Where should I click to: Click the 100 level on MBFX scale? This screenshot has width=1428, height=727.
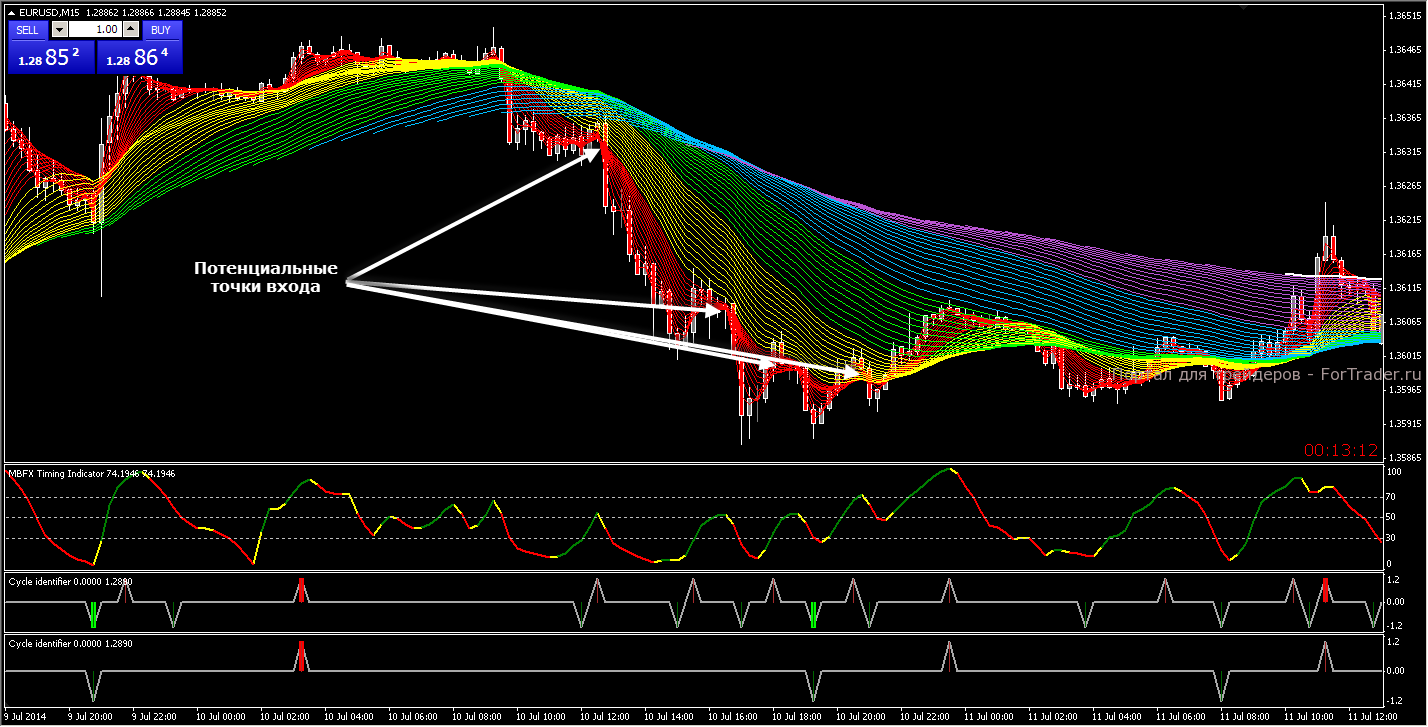click(1396, 471)
